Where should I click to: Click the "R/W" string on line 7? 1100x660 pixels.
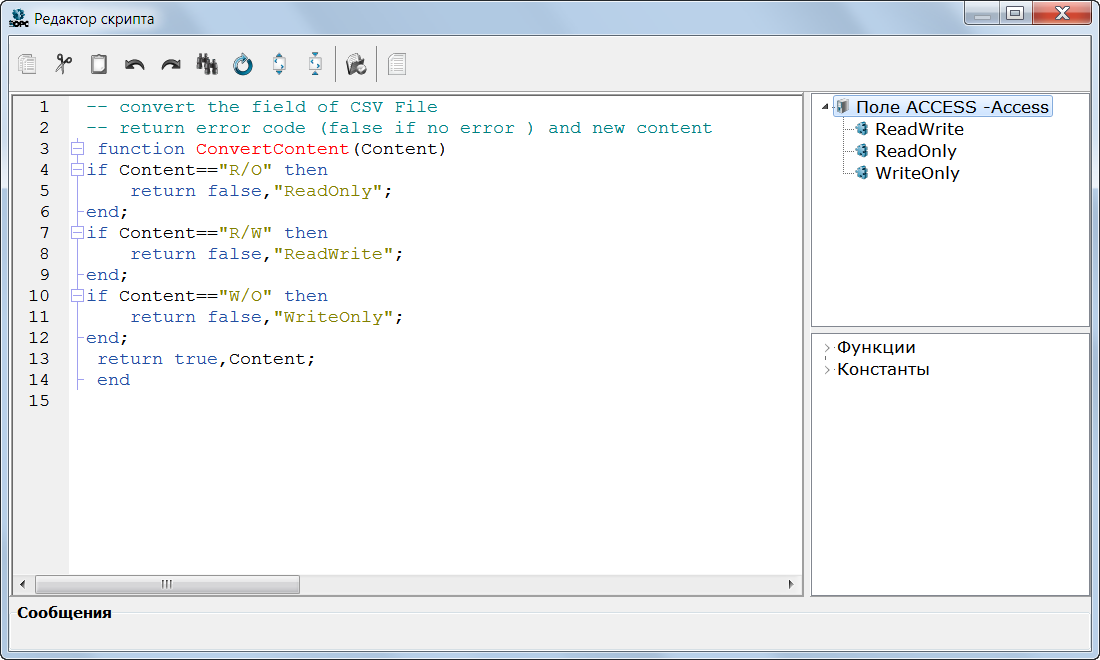point(246,233)
